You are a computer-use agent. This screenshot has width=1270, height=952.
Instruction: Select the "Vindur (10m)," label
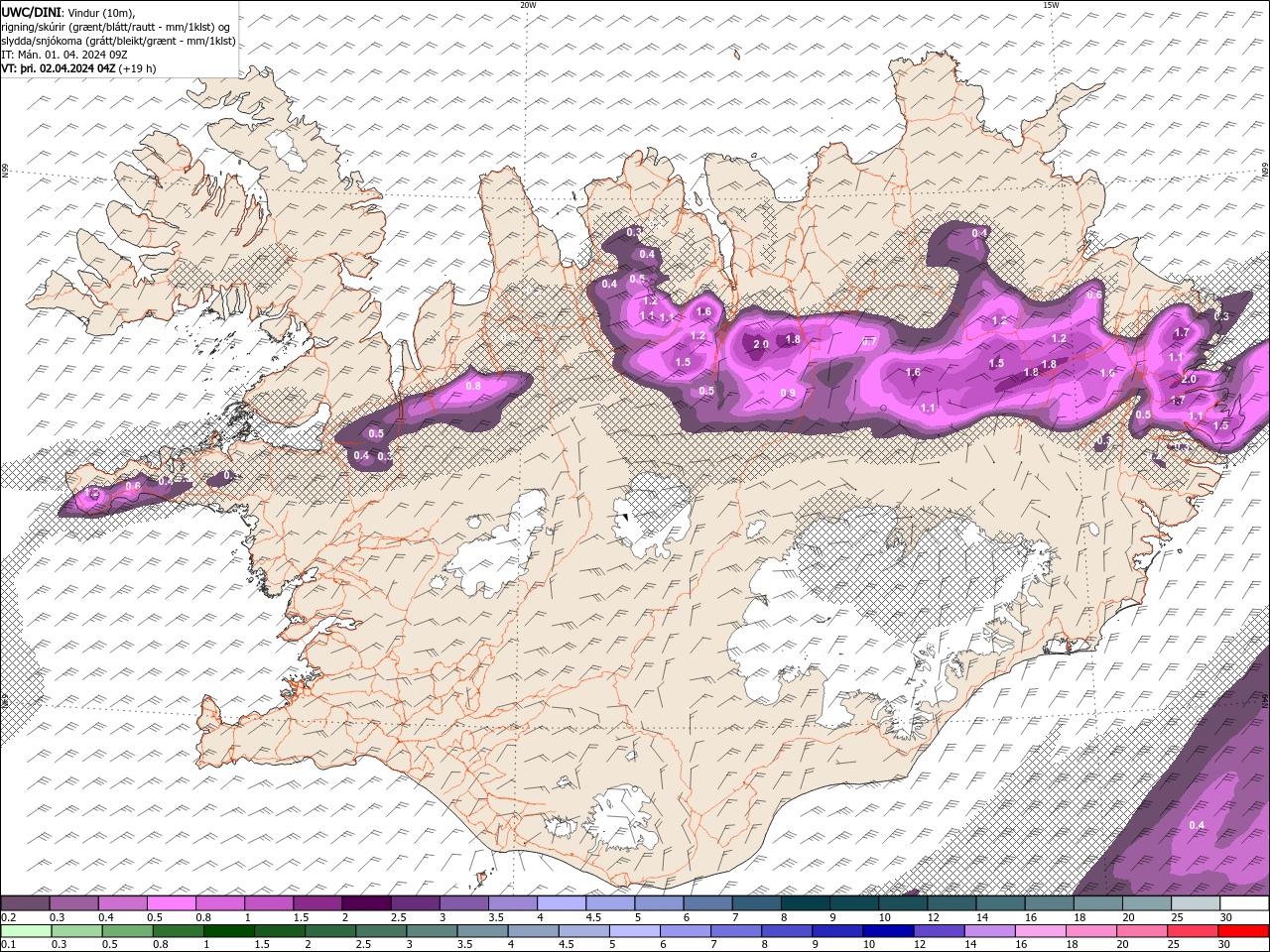click(100, 12)
